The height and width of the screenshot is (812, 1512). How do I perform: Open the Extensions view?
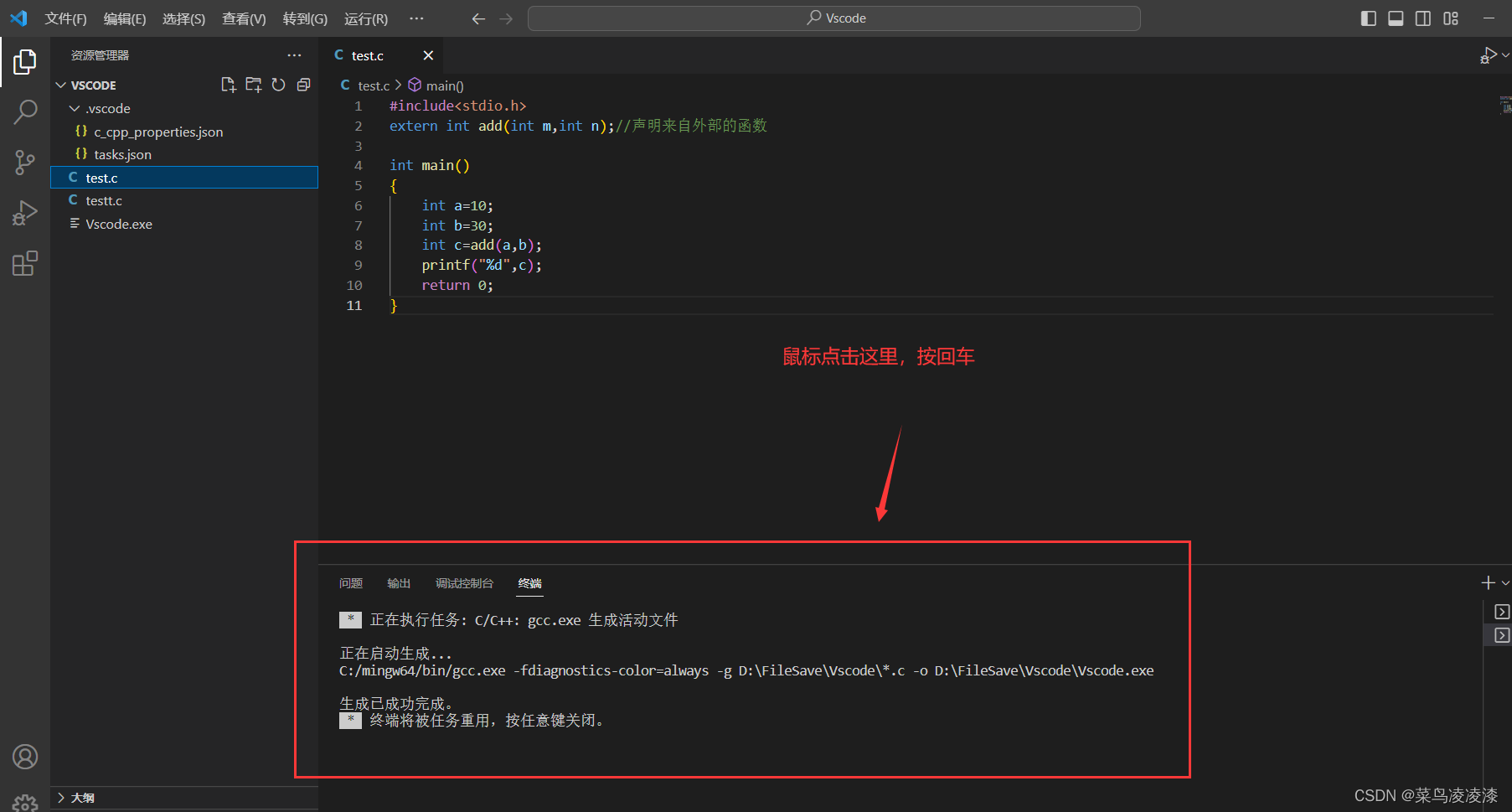[25, 263]
